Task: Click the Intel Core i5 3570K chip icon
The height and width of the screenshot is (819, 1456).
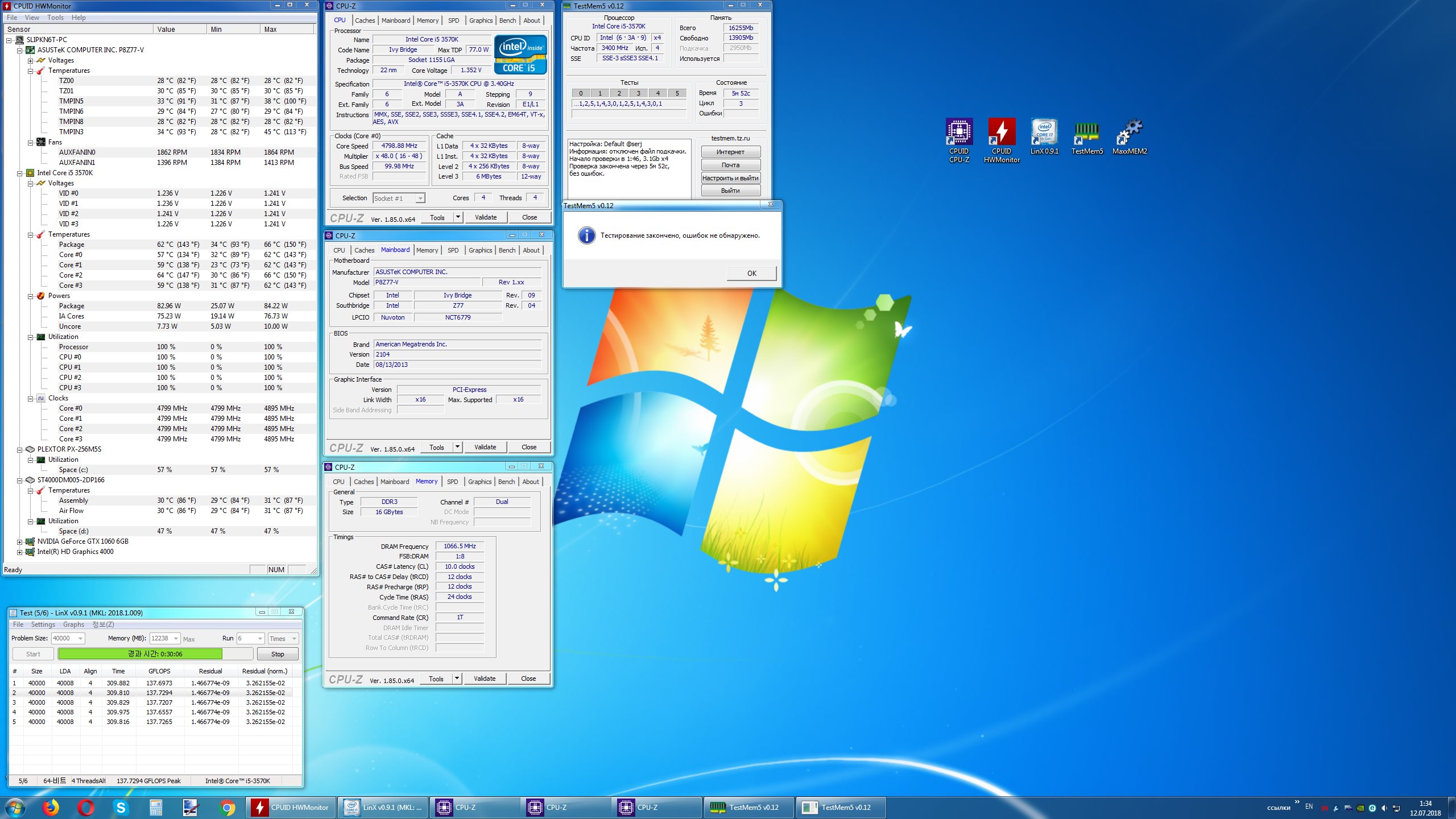Action: tap(30, 173)
